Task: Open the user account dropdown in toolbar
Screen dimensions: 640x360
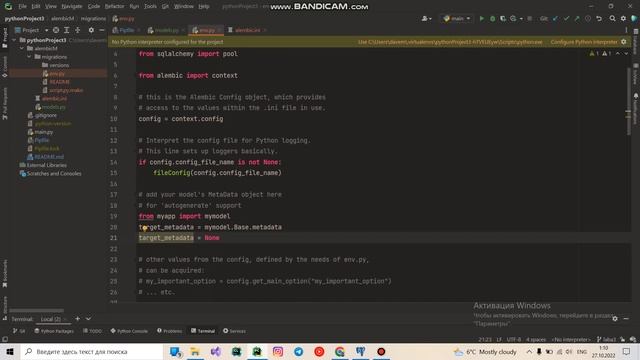Action: tap(427, 18)
